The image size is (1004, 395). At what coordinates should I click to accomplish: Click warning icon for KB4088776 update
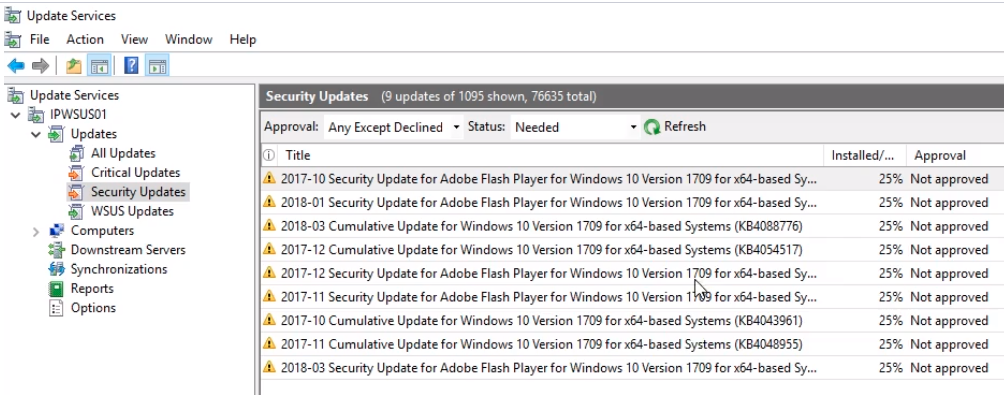pyautogui.click(x=270, y=225)
